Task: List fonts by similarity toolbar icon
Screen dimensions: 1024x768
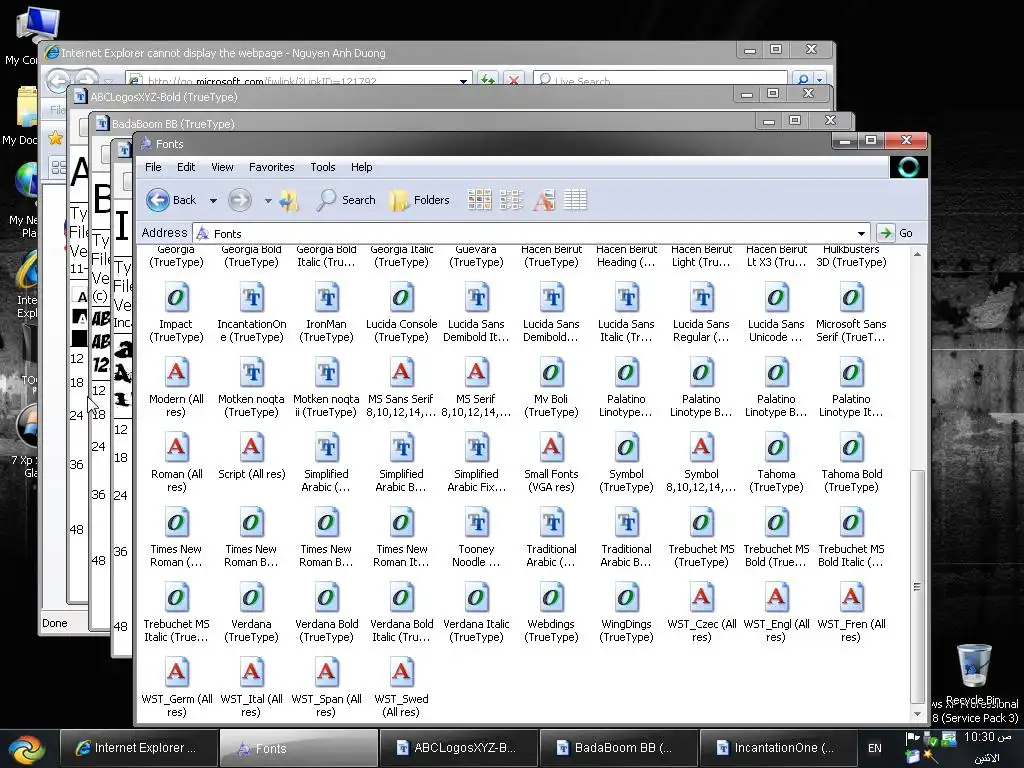Action: tap(543, 200)
